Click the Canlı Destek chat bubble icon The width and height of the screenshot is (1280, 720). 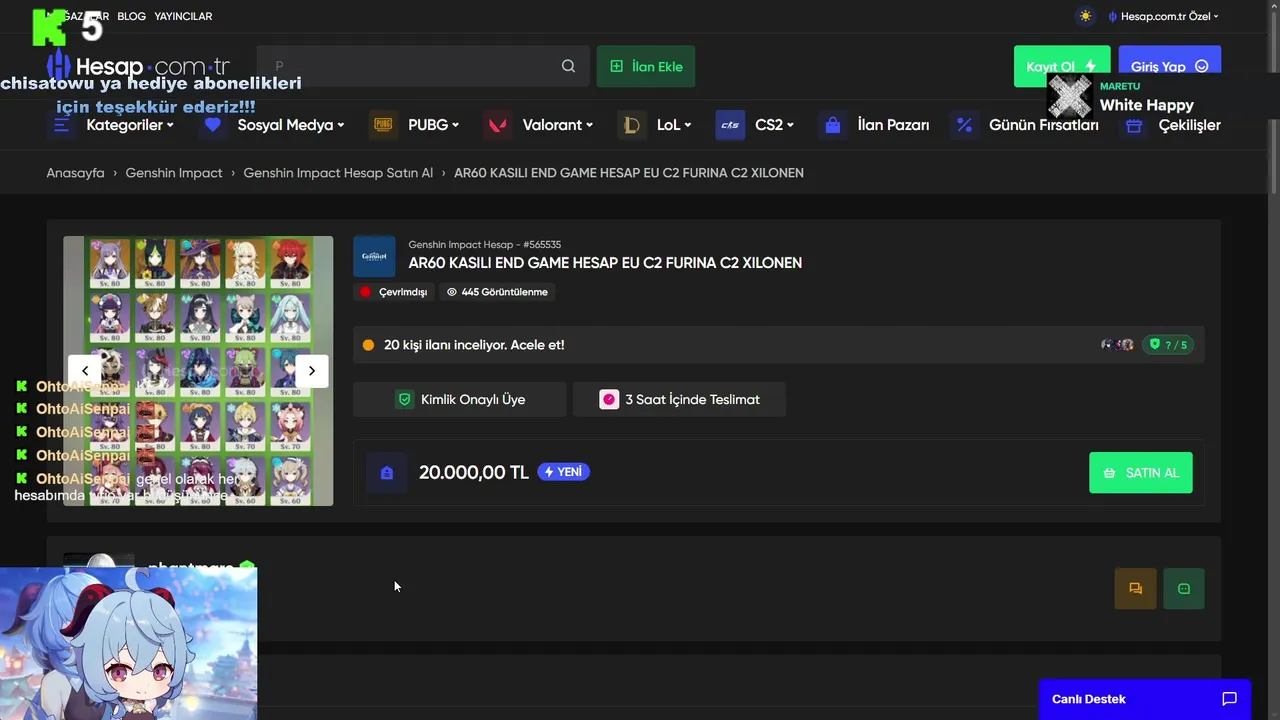1230,699
